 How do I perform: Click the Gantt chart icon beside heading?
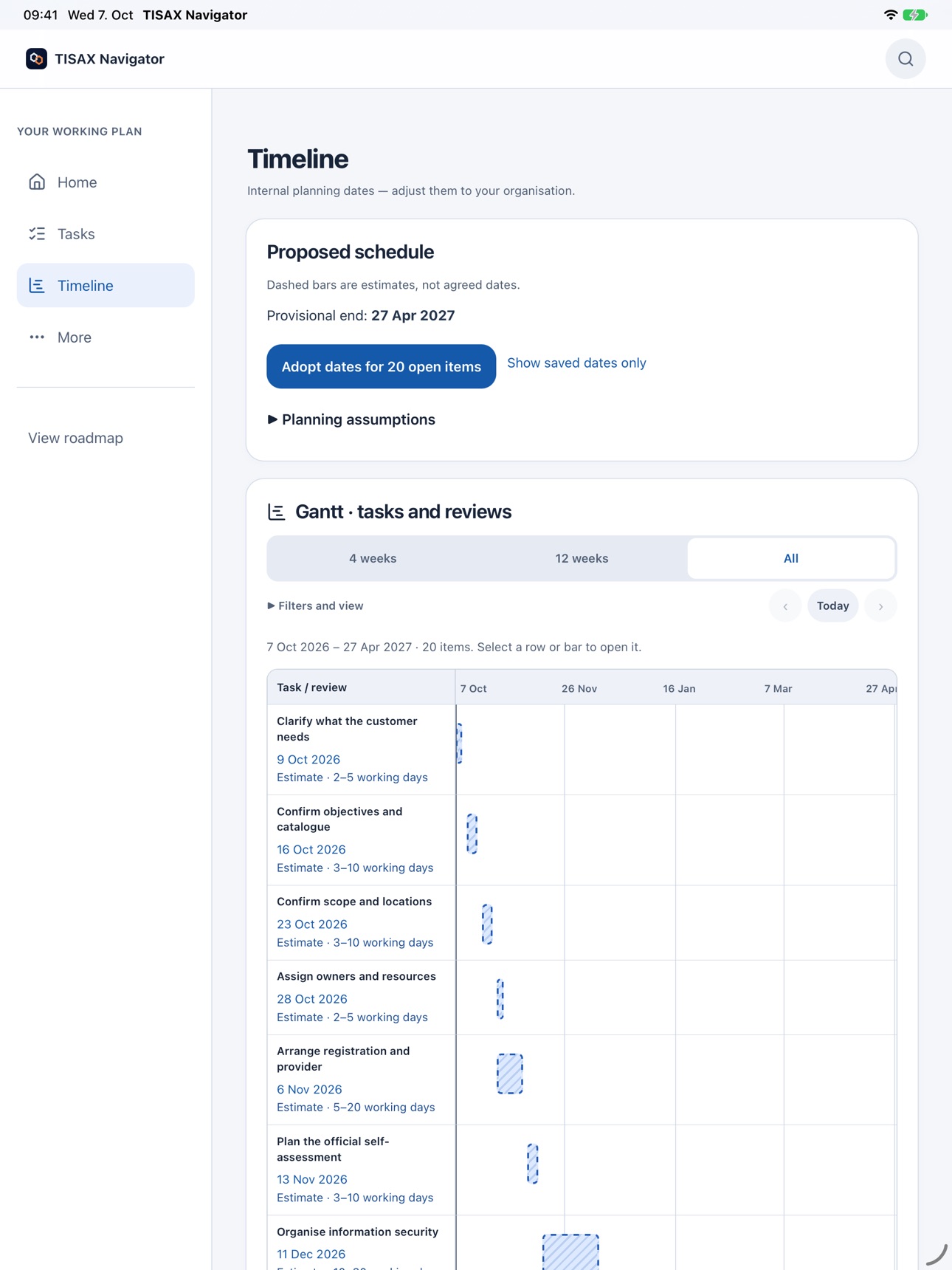coord(277,512)
